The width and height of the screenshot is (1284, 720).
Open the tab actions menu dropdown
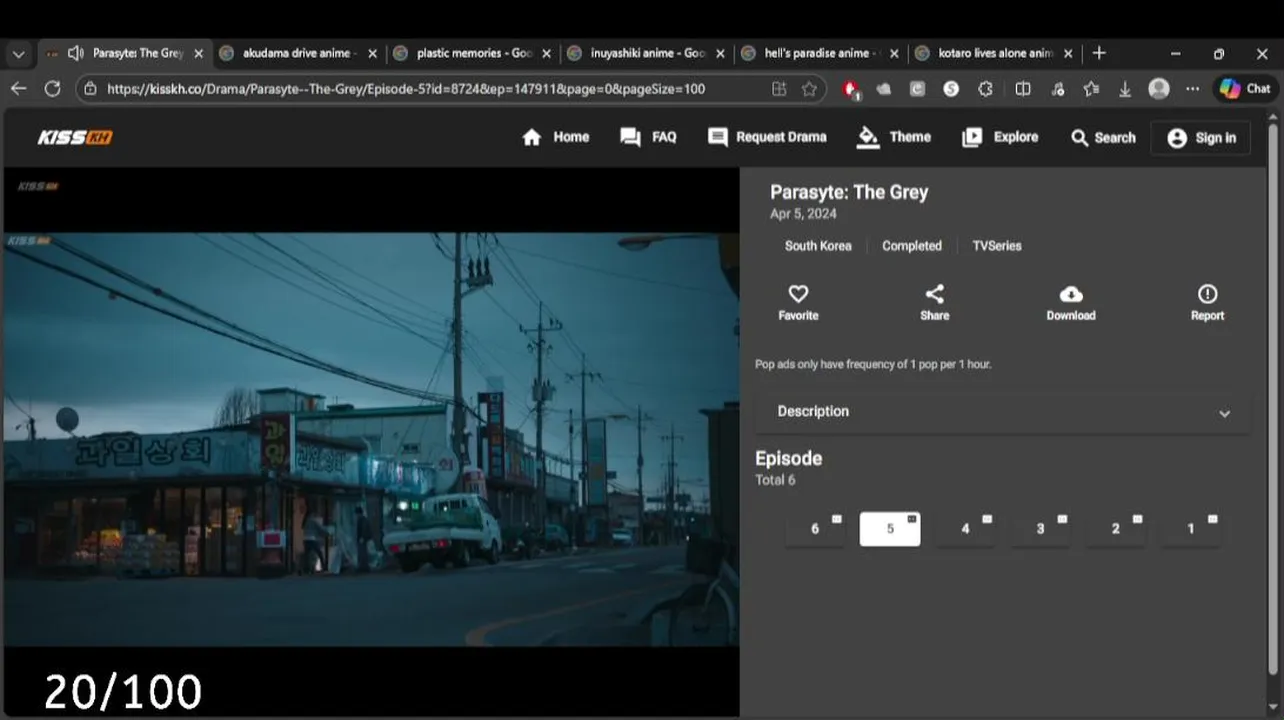pyautogui.click(x=18, y=54)
